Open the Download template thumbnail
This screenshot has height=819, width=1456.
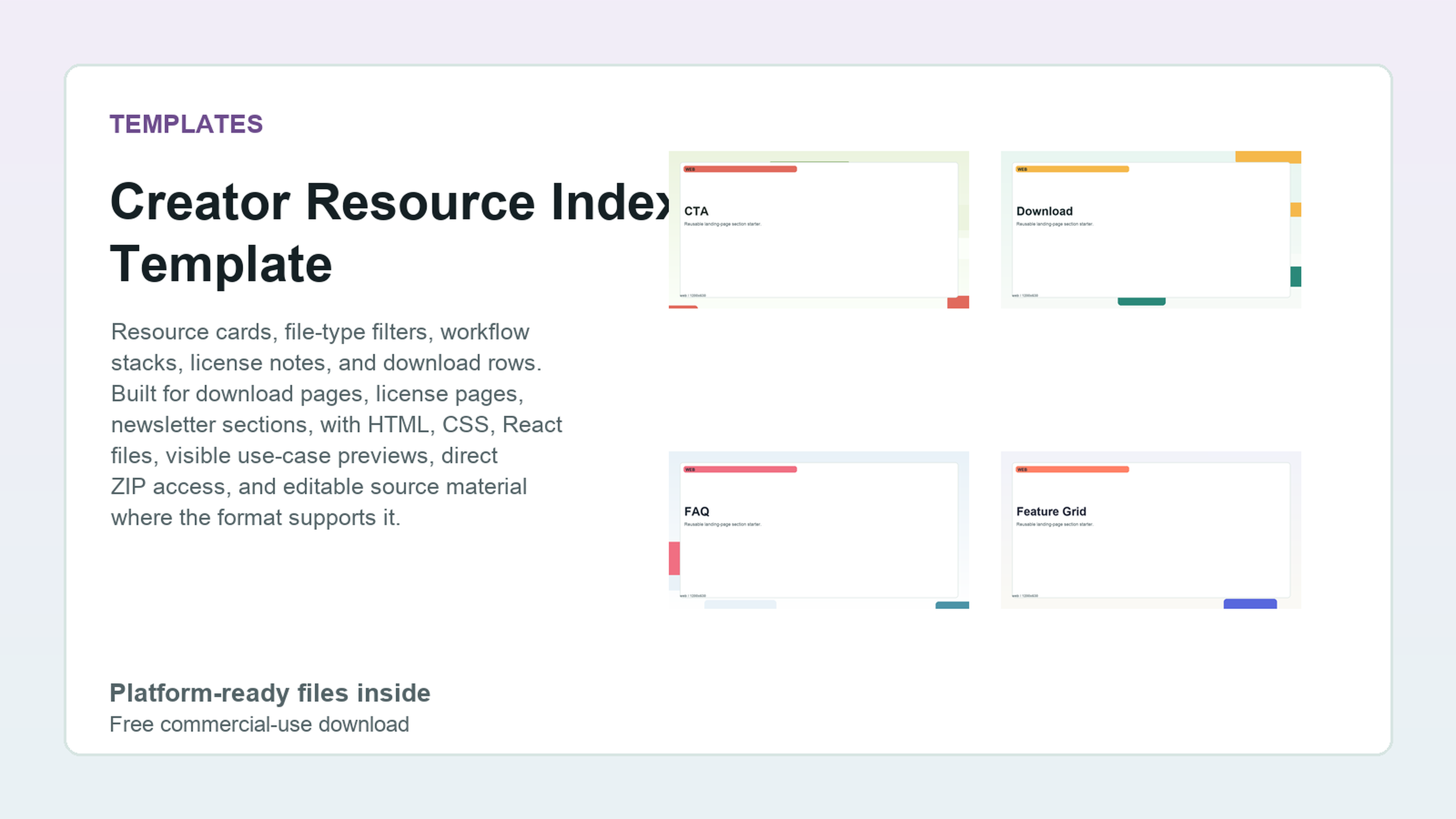[1151, 229]
